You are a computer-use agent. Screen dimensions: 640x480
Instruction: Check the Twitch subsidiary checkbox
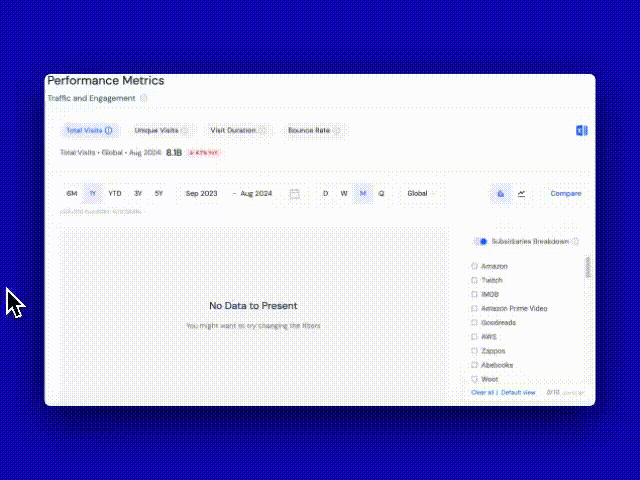pyautogui.click(x=474, y=280)
